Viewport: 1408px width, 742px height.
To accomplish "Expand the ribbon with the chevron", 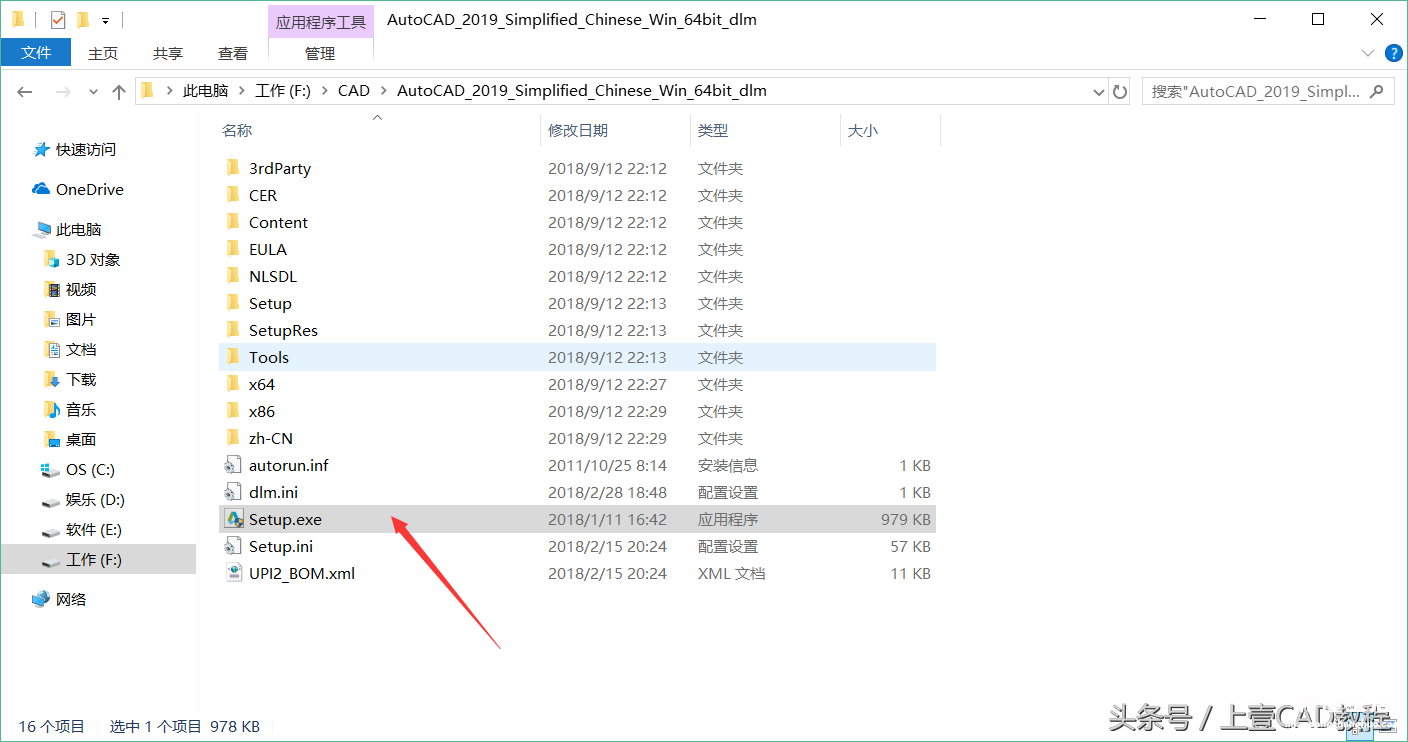I will (1368, 53).
